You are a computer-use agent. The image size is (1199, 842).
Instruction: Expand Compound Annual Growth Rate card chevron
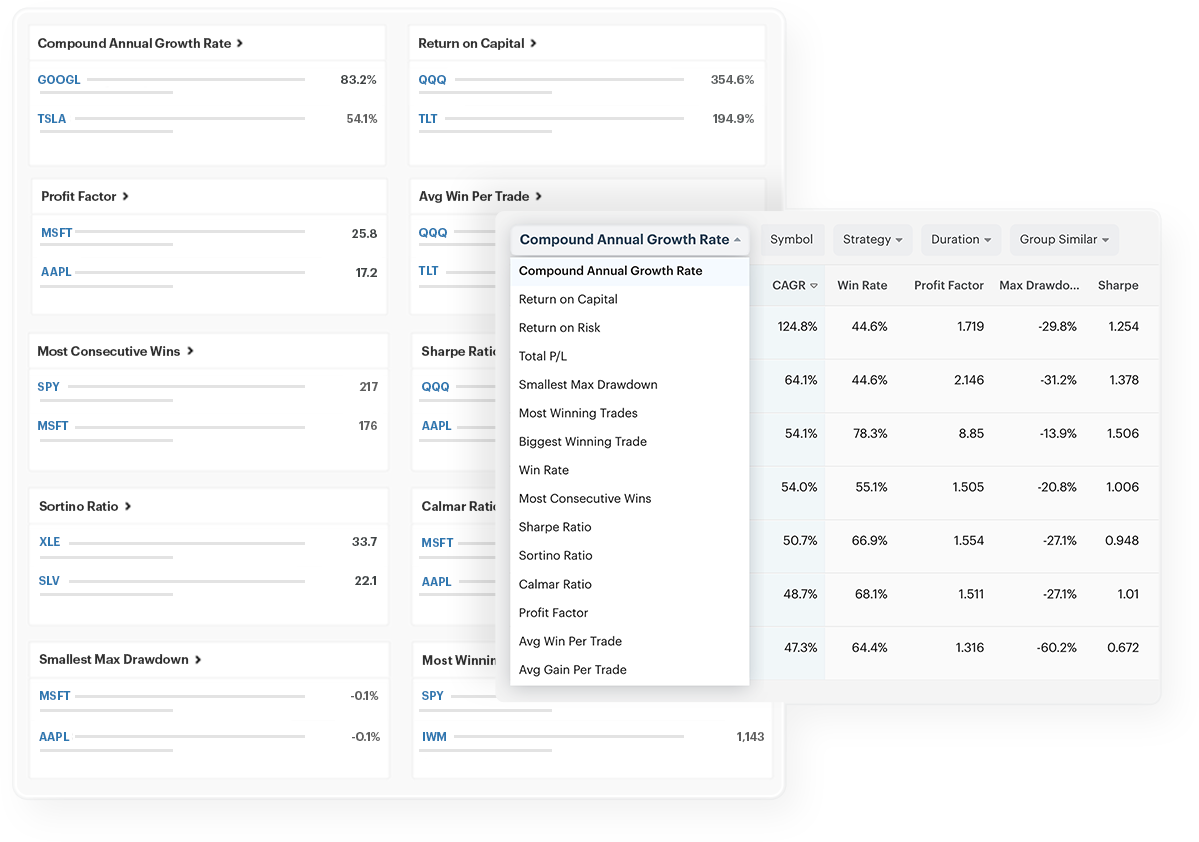coord(239,44)
